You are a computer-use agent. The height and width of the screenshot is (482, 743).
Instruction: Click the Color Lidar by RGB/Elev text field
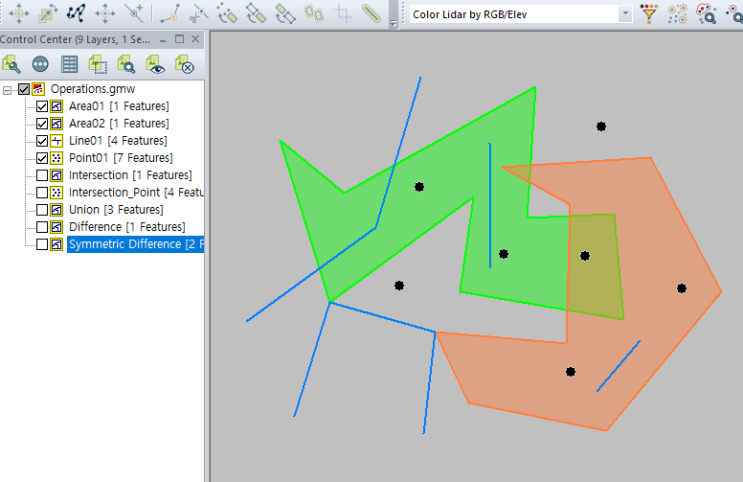(514, 14)
